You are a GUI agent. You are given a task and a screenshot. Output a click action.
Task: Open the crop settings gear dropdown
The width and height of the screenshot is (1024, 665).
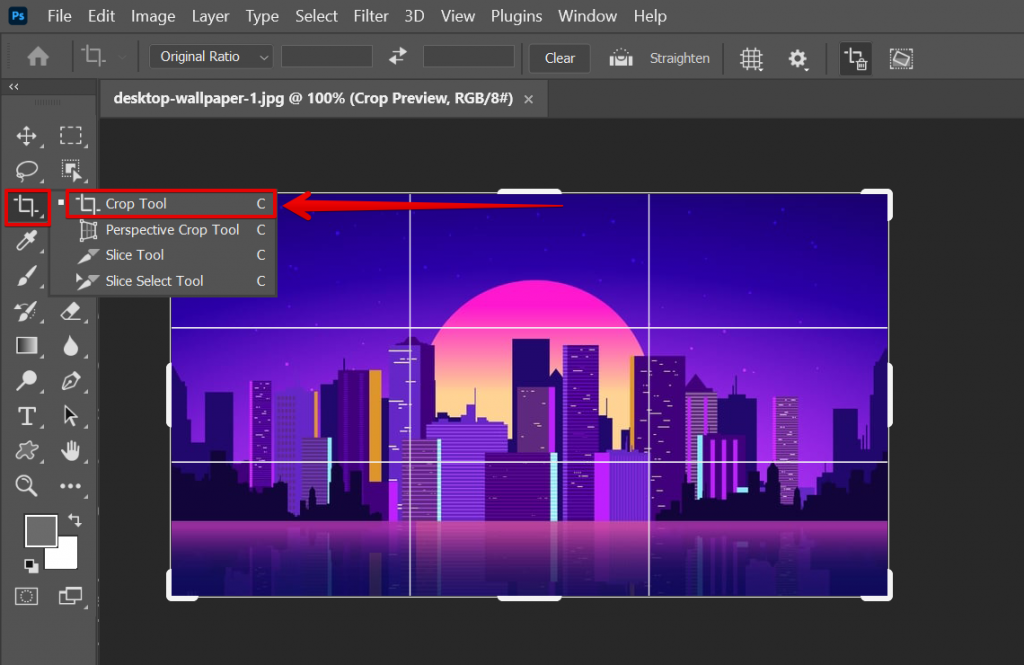(798, 59)
